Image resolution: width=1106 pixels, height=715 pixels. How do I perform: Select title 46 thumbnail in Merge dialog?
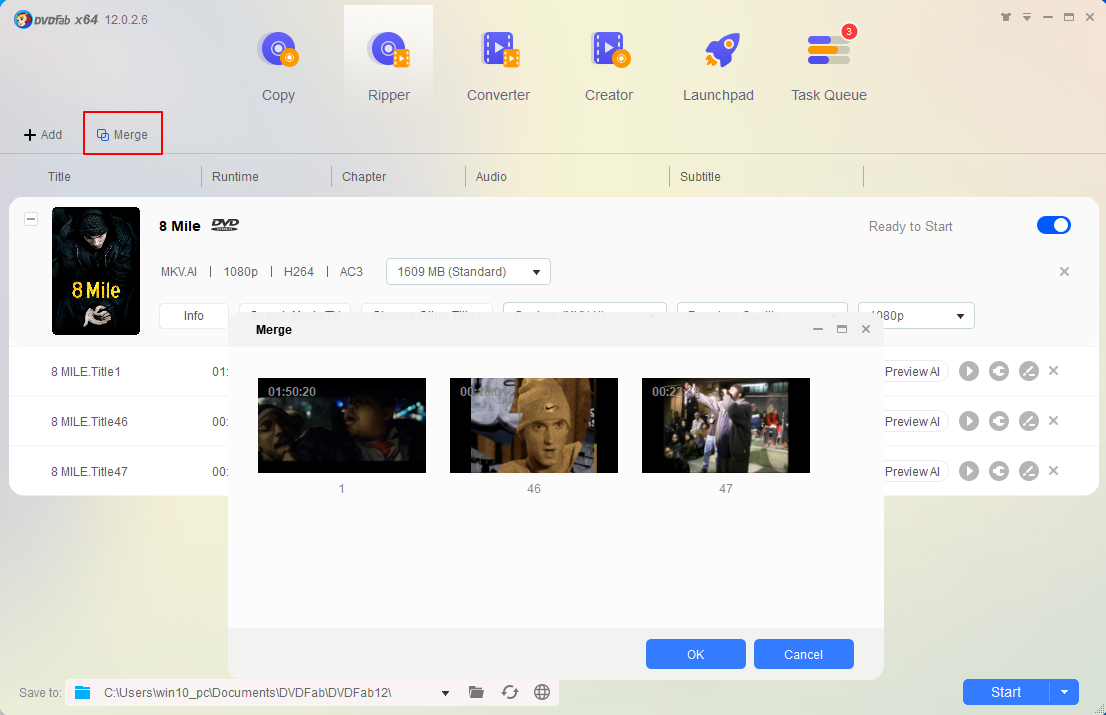tap(534, 425)
